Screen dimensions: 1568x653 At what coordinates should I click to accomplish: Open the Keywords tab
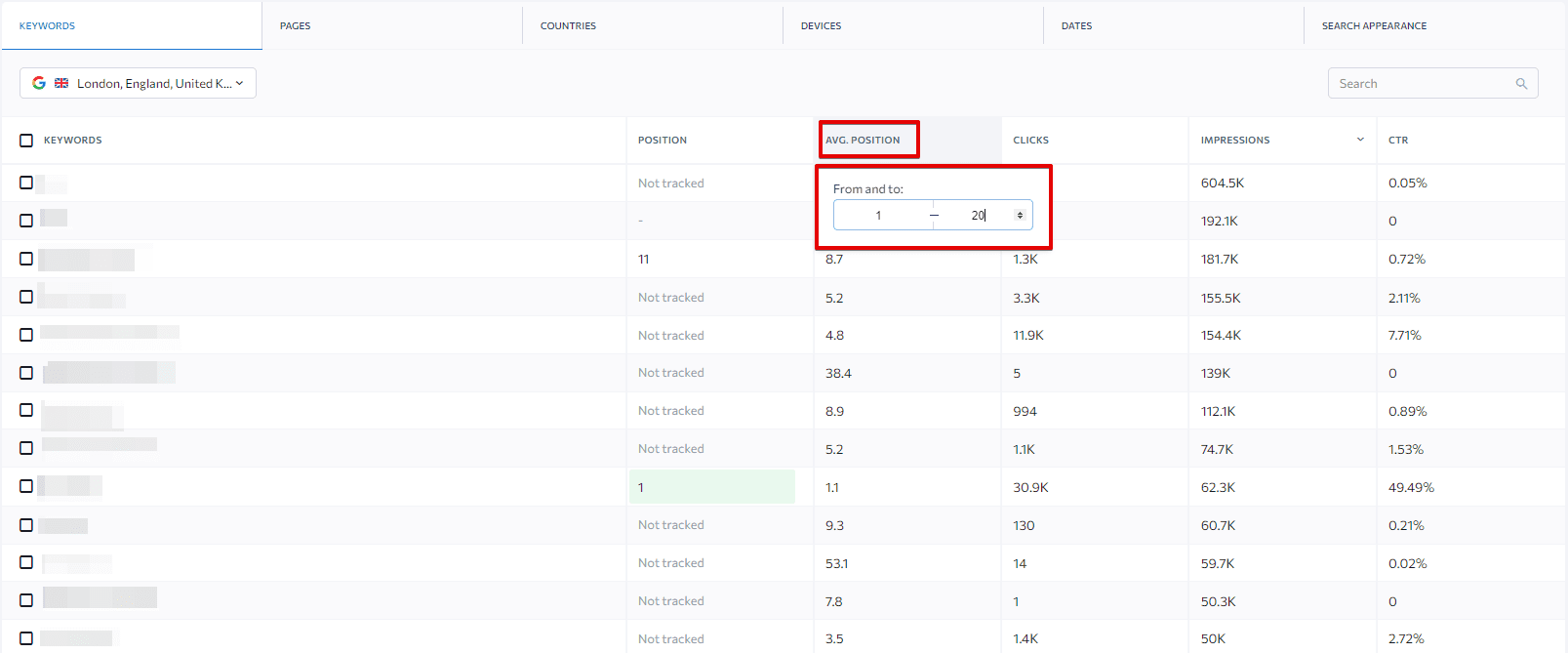(132, 25)
